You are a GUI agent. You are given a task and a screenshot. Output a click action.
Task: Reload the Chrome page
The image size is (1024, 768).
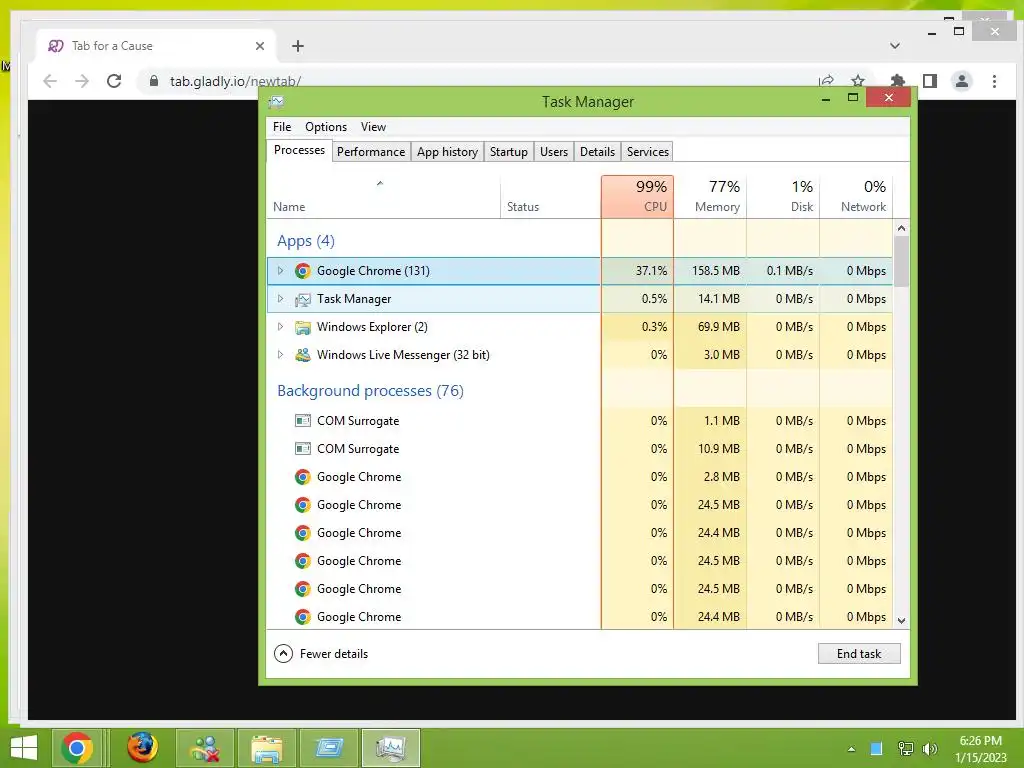click(x=114, y=81)
